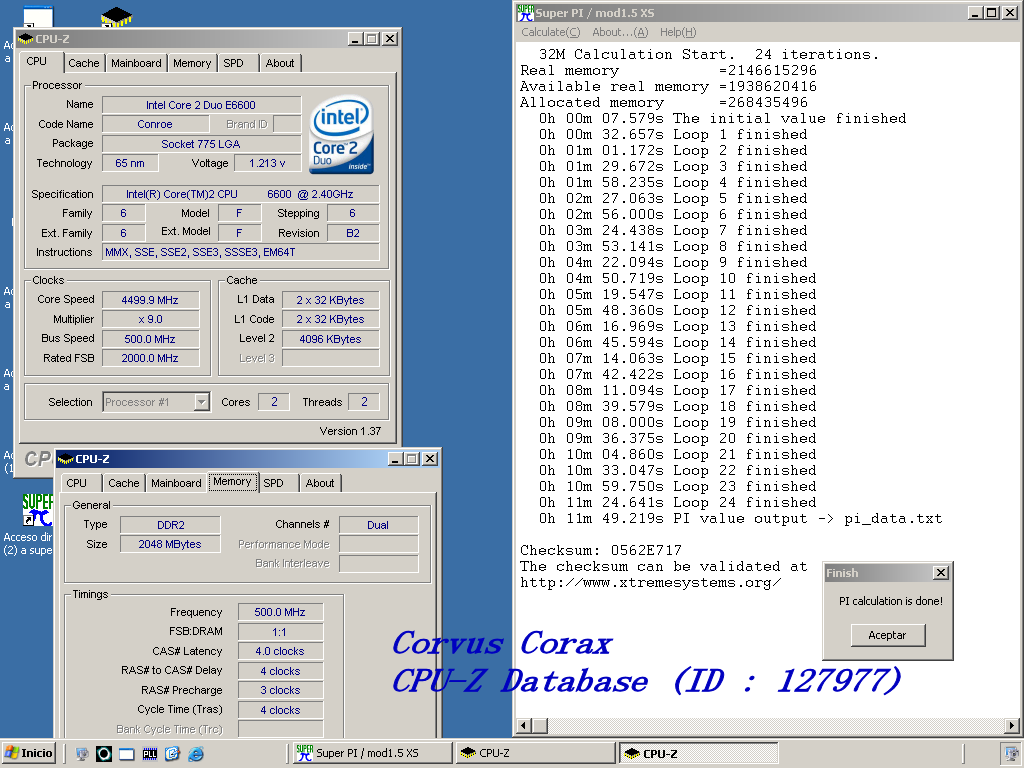
Task: Launch Internet Explorer from quick launch
Action: (x=196, y=753)
